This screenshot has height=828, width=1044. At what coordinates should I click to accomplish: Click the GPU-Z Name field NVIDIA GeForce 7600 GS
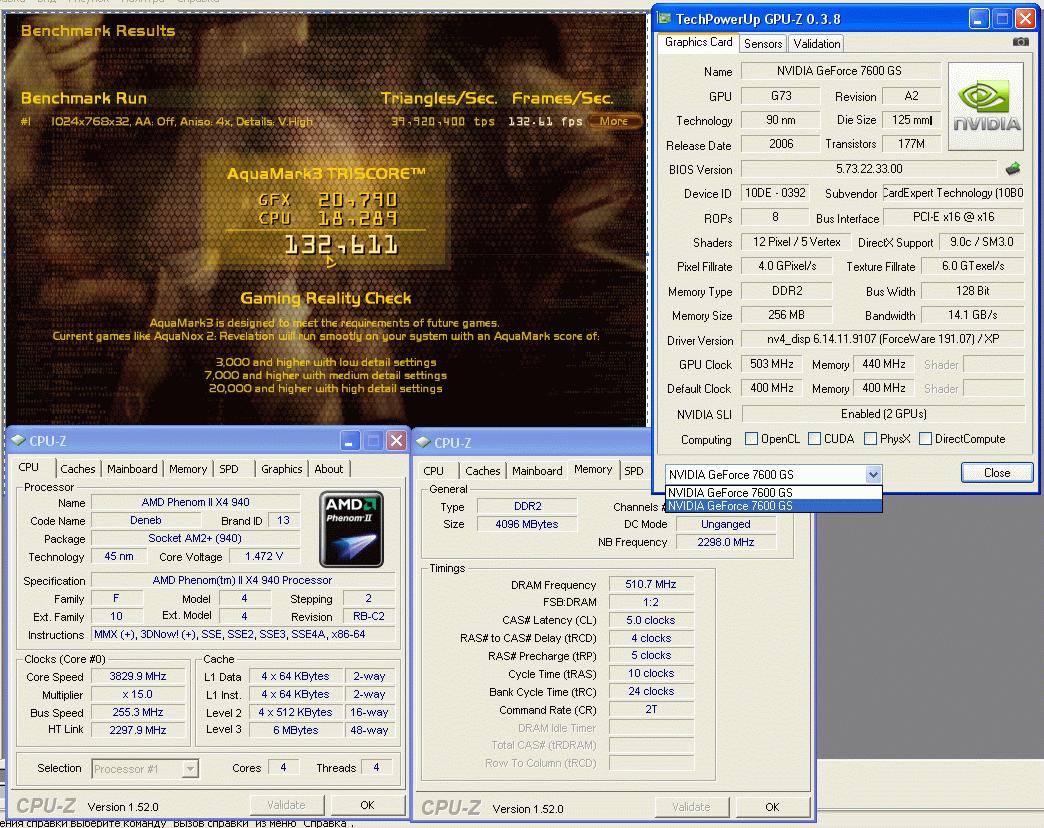(x=840, y=71)
